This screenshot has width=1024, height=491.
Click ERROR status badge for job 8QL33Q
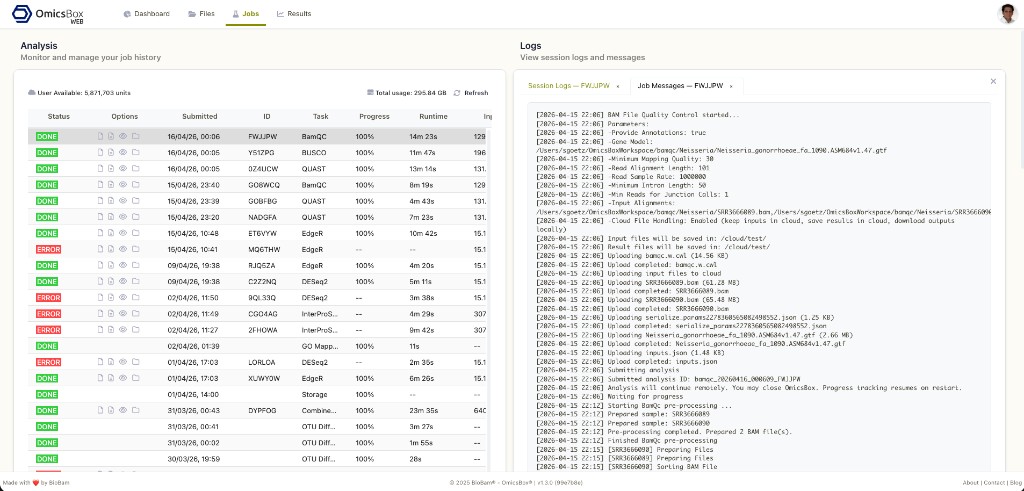click(48, 297)
